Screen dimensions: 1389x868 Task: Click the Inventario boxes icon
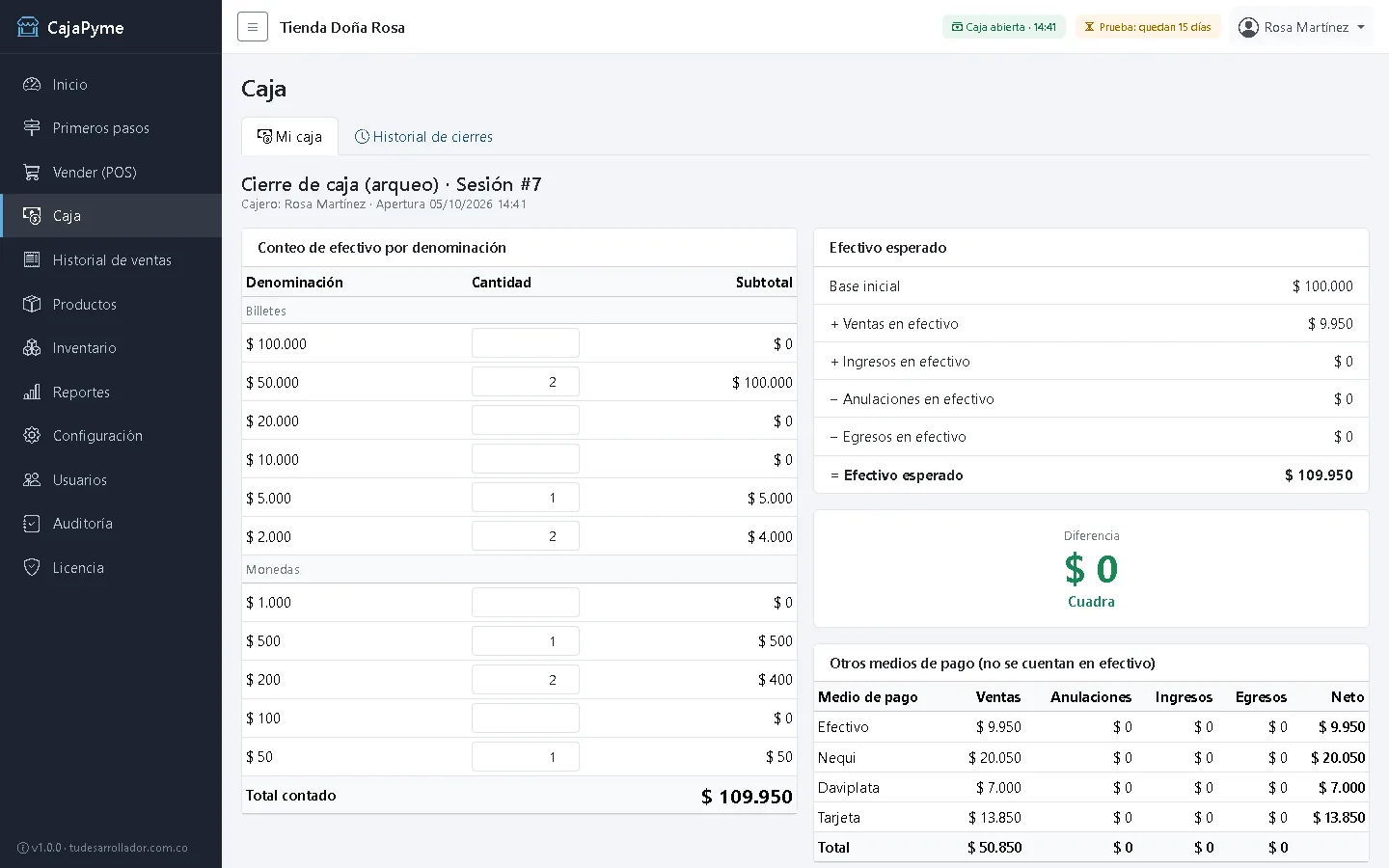click(32, 347)
